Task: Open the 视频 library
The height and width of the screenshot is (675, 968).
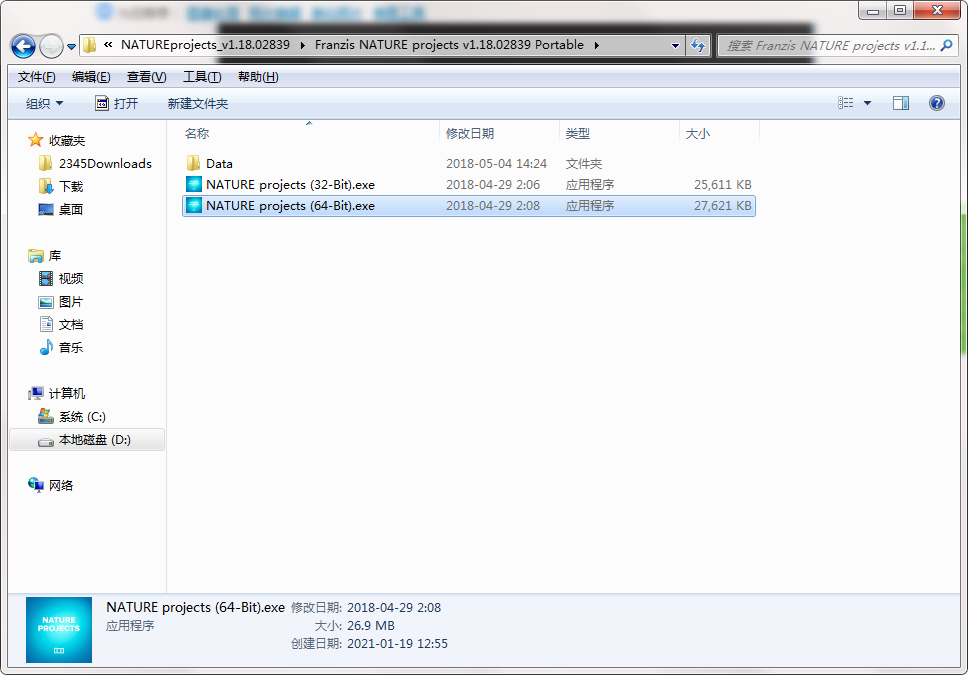Action: point(71,279)
